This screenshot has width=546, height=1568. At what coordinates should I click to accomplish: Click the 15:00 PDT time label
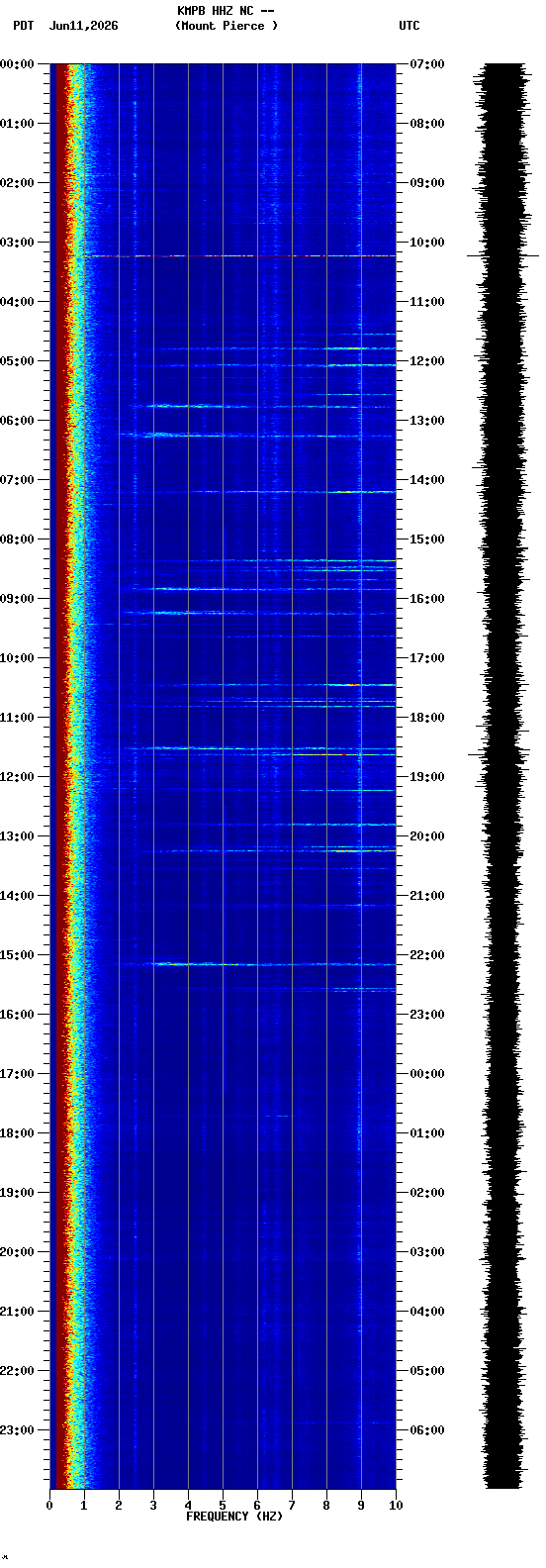tap(17, 955)
